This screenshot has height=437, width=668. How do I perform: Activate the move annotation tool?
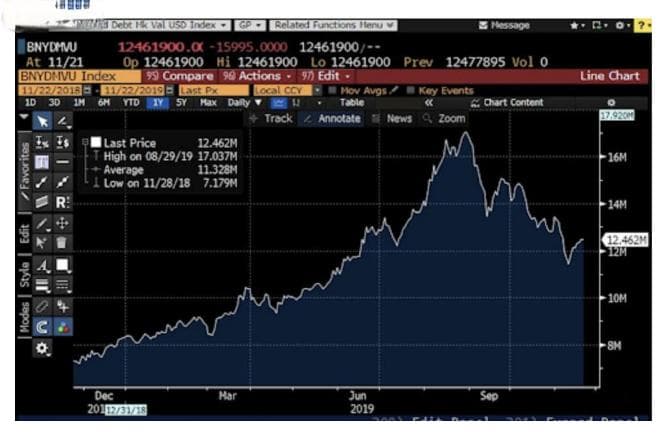tap(63, 223)
